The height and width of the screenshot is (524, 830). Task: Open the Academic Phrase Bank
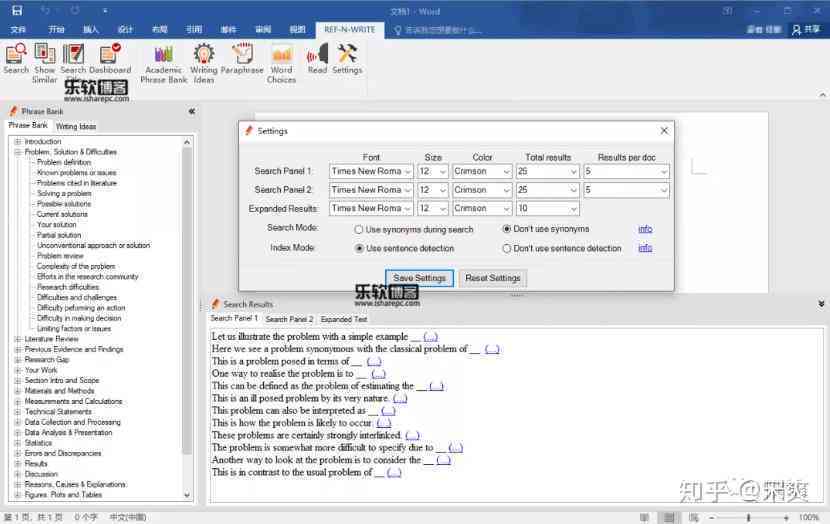tap(164, 64)
